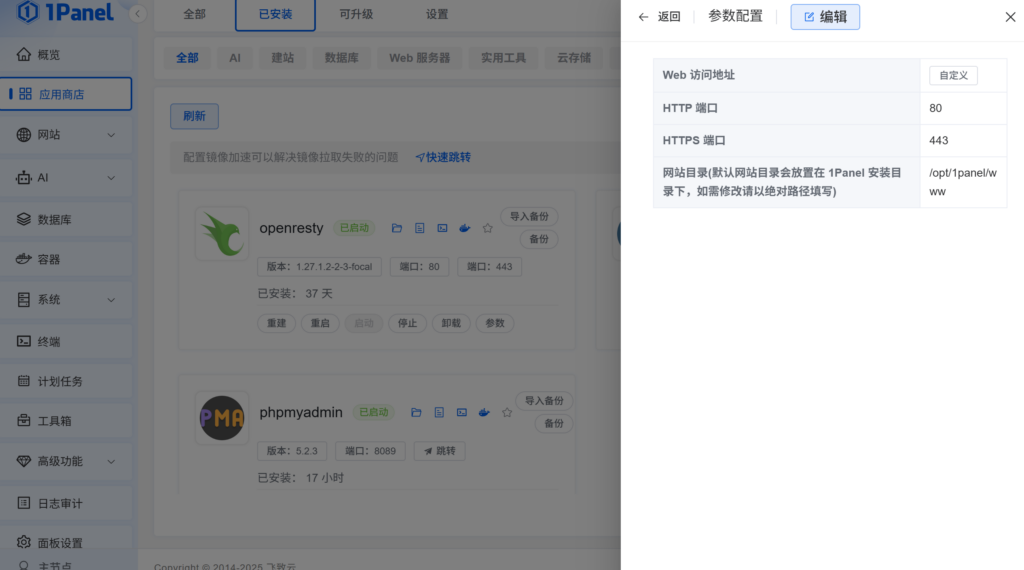This screenshot has width=1024, height=570.
Task: Switch to the 全部 top tab
Action: (195, 14)
